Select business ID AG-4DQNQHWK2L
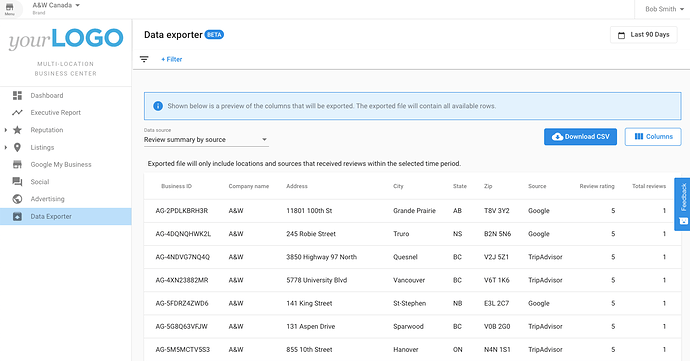The height and width of the screenshot is (361, 690). pyautogui.click(x=183, y=234)
